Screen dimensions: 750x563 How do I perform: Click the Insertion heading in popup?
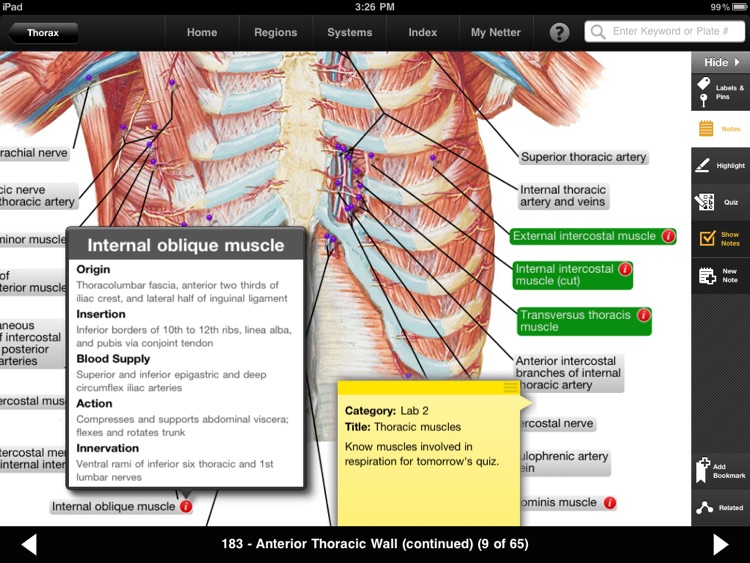(101, 314)
